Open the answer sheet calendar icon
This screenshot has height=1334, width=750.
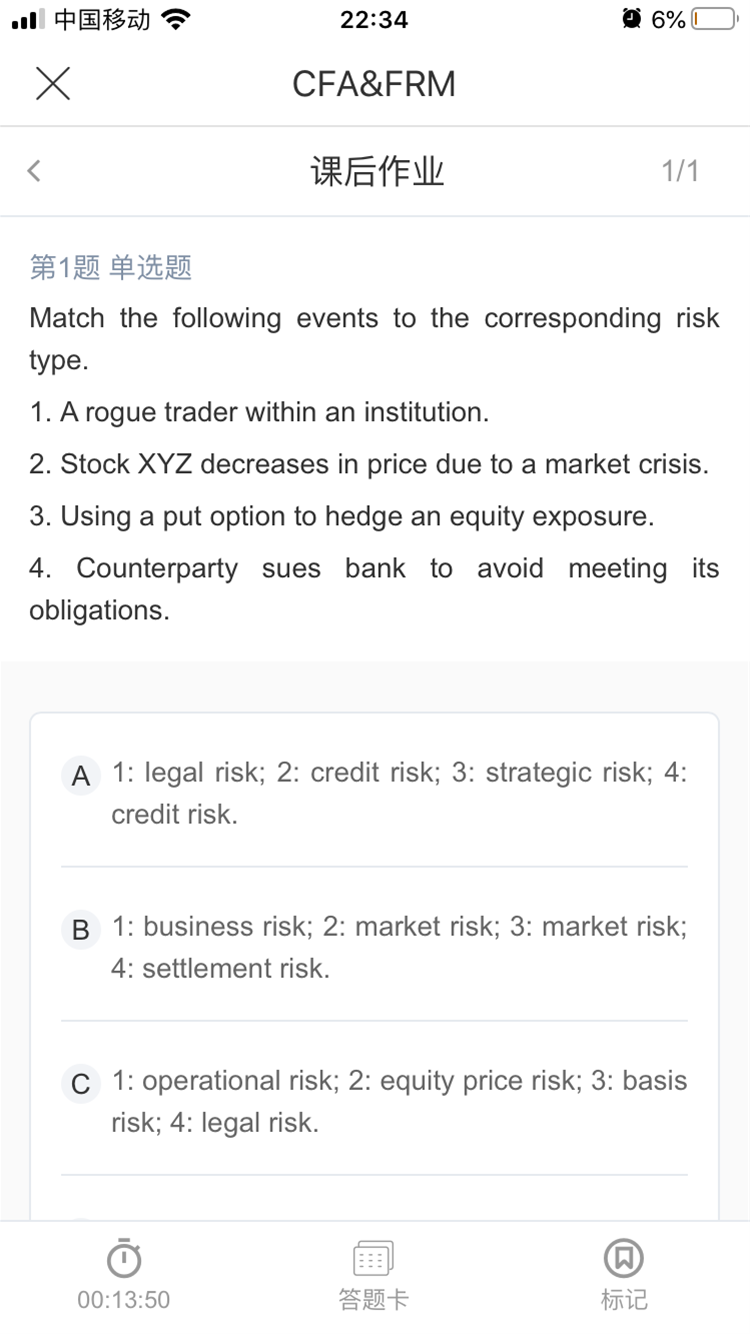pyautogui.click(x=373, y=1258)
